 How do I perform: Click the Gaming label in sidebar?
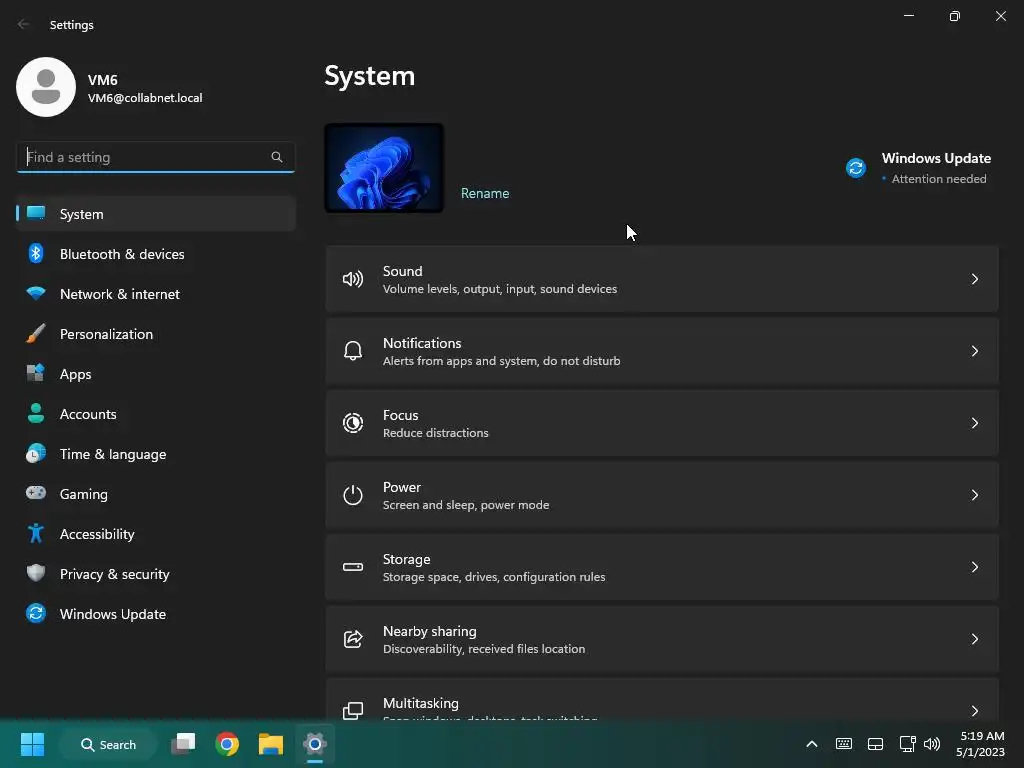(84, 494)
